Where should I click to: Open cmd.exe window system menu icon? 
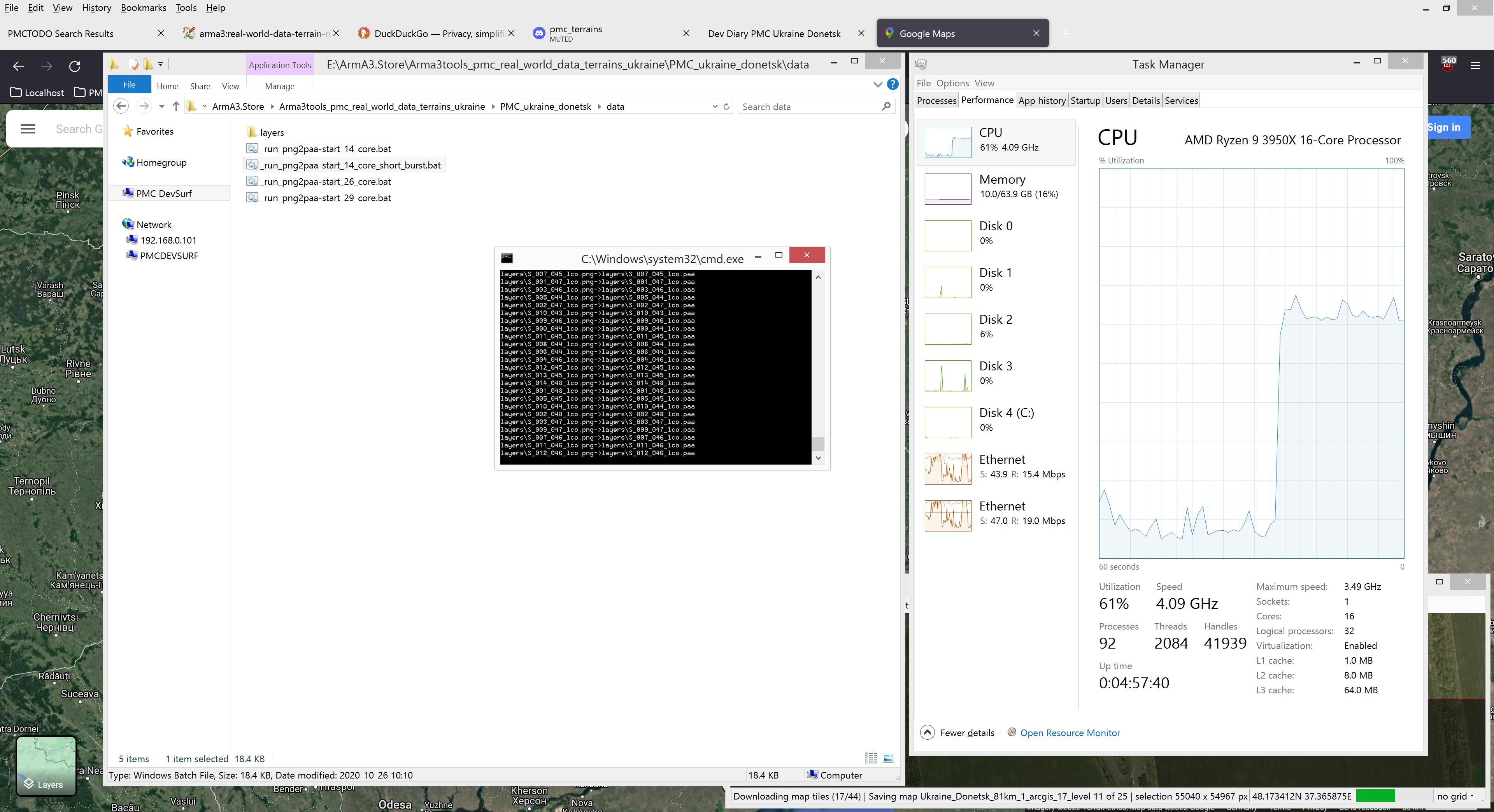507,258
